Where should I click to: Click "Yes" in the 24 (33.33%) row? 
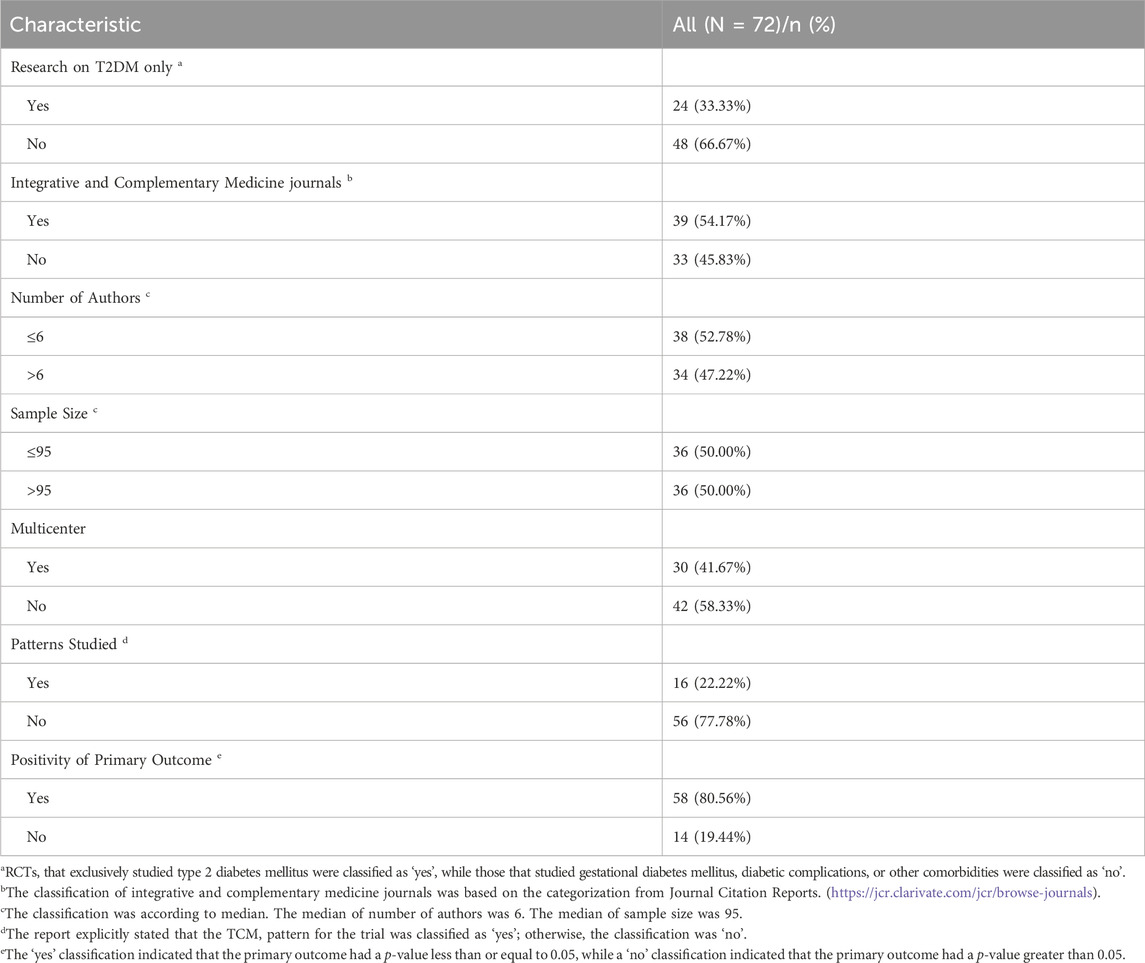click(38, 106)
